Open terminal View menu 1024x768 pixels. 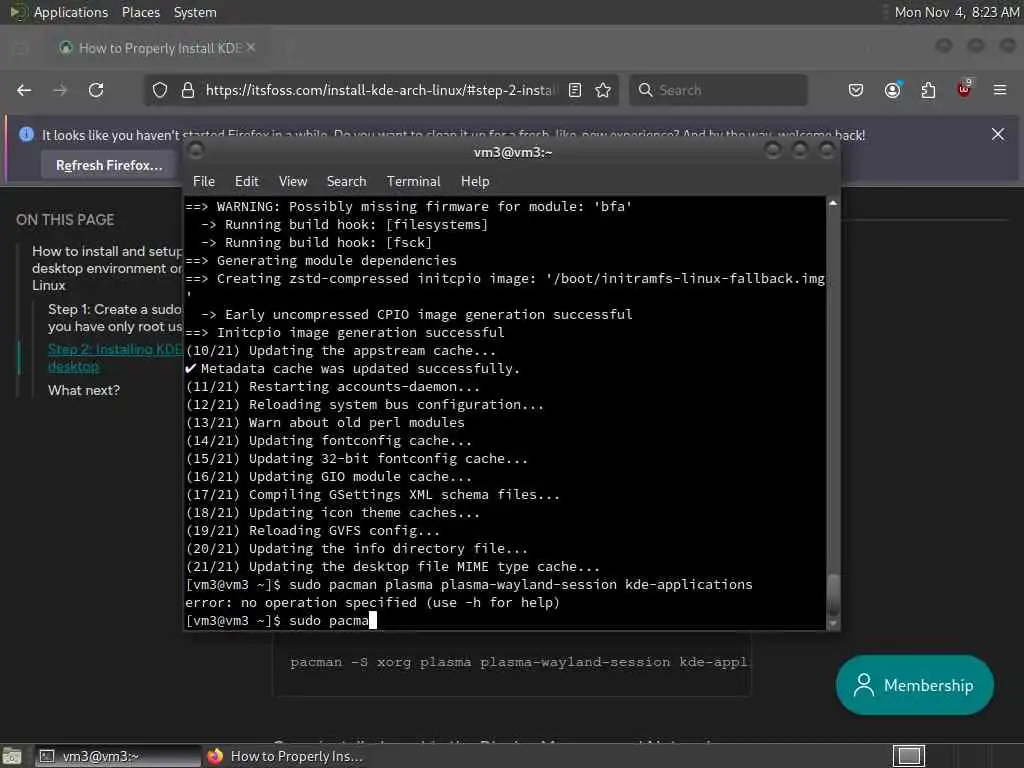click(x=293, y=182)
